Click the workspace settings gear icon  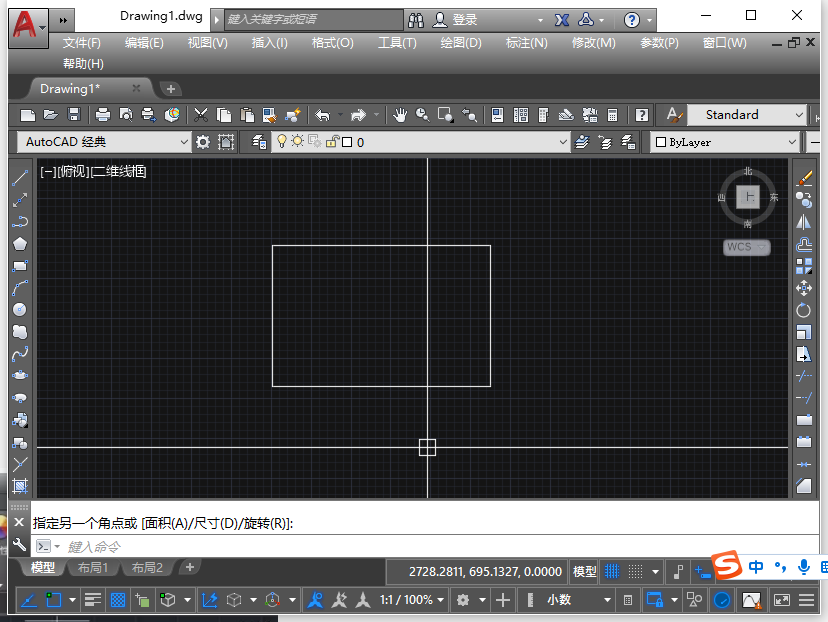(x=203, y=142)
